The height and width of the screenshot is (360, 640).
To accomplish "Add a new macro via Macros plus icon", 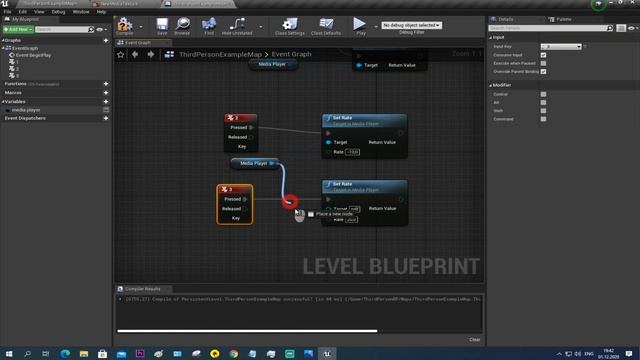I will (x=106, y=93).
